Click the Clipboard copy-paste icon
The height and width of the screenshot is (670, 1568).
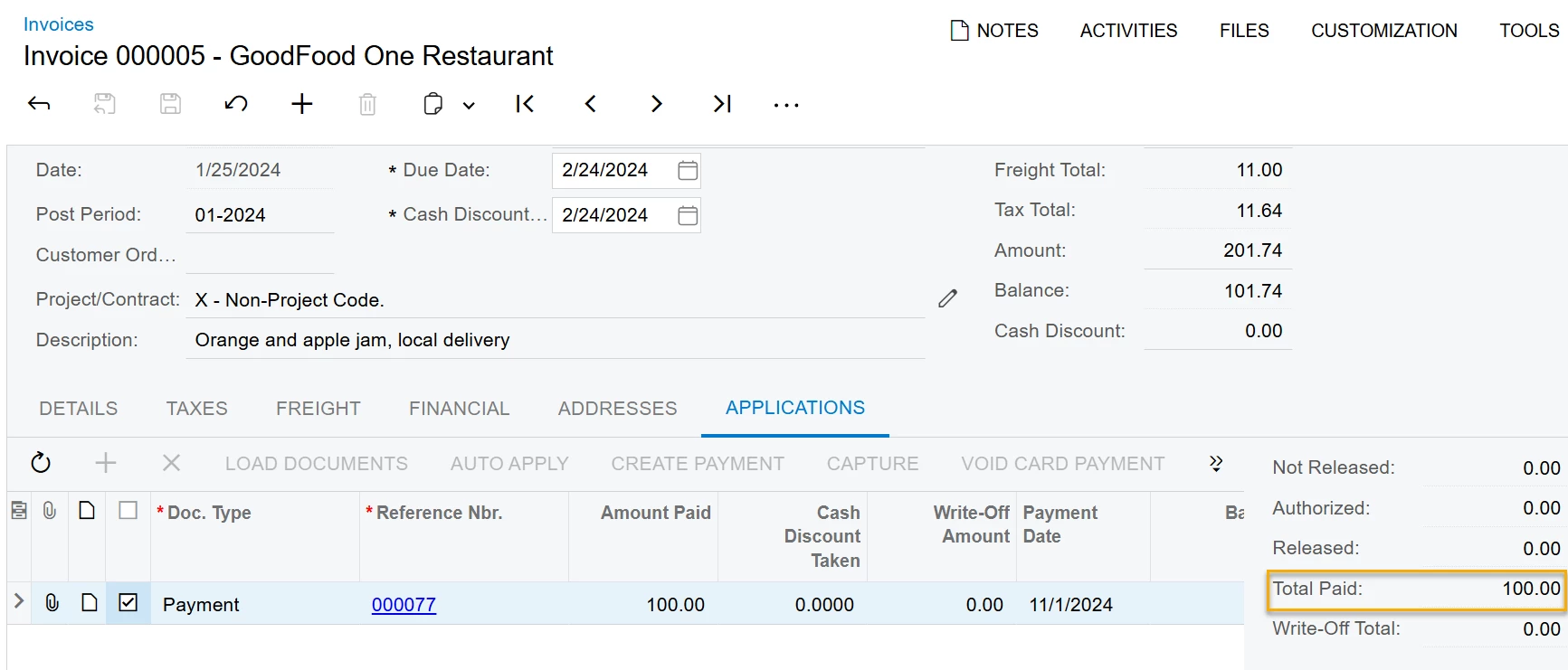tap(433, 104)
